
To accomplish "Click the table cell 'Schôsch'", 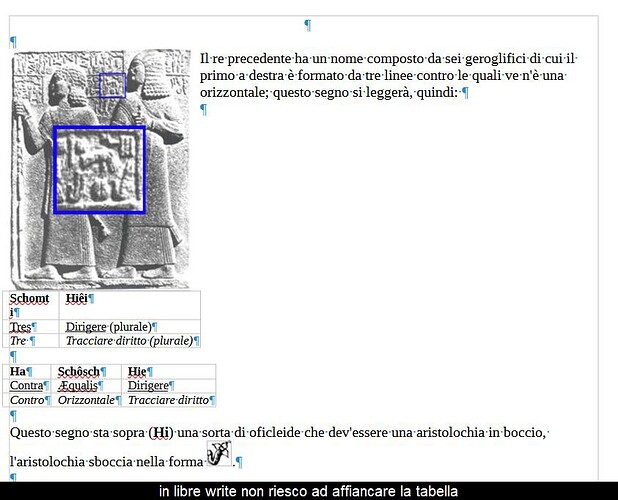I will pos(86,372).
